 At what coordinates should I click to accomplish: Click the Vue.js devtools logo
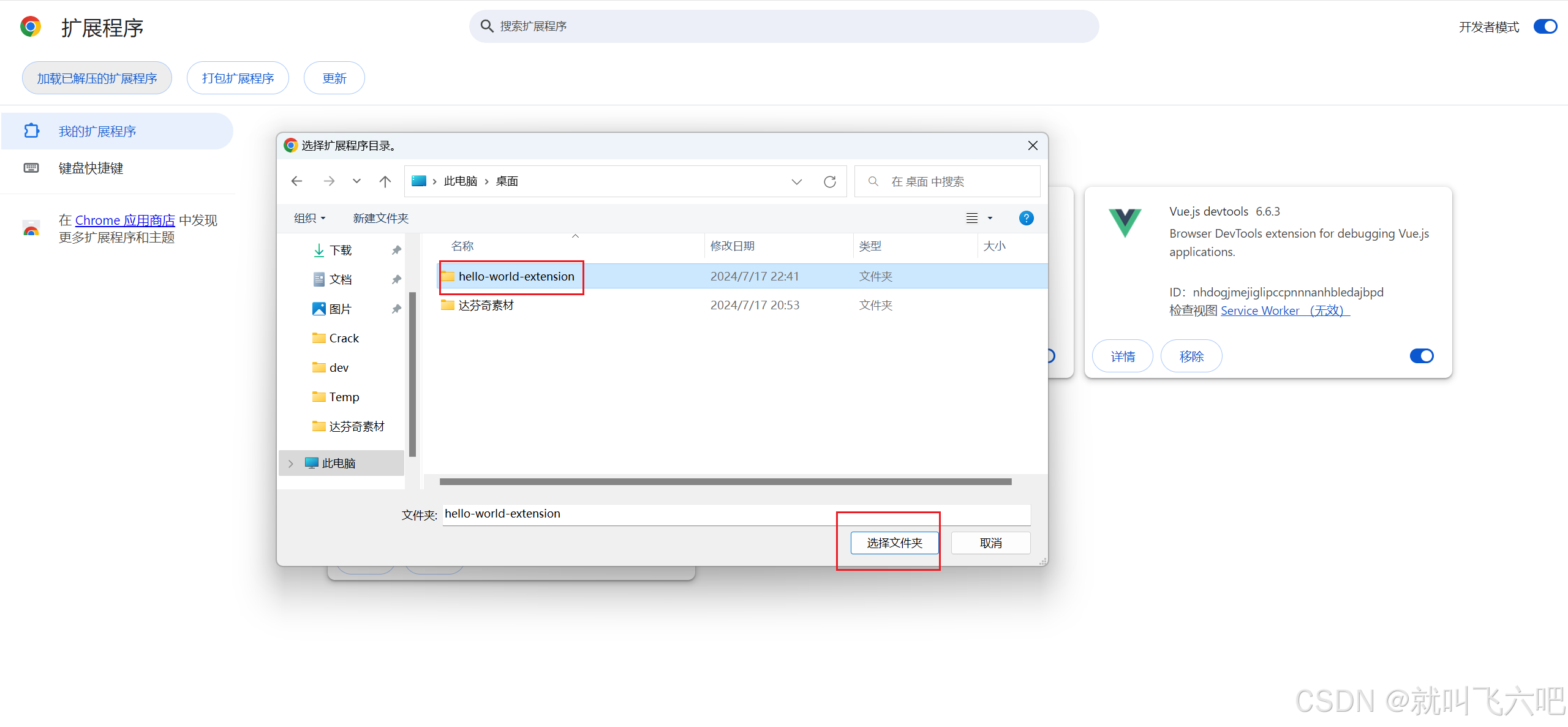coord(1125,223)
